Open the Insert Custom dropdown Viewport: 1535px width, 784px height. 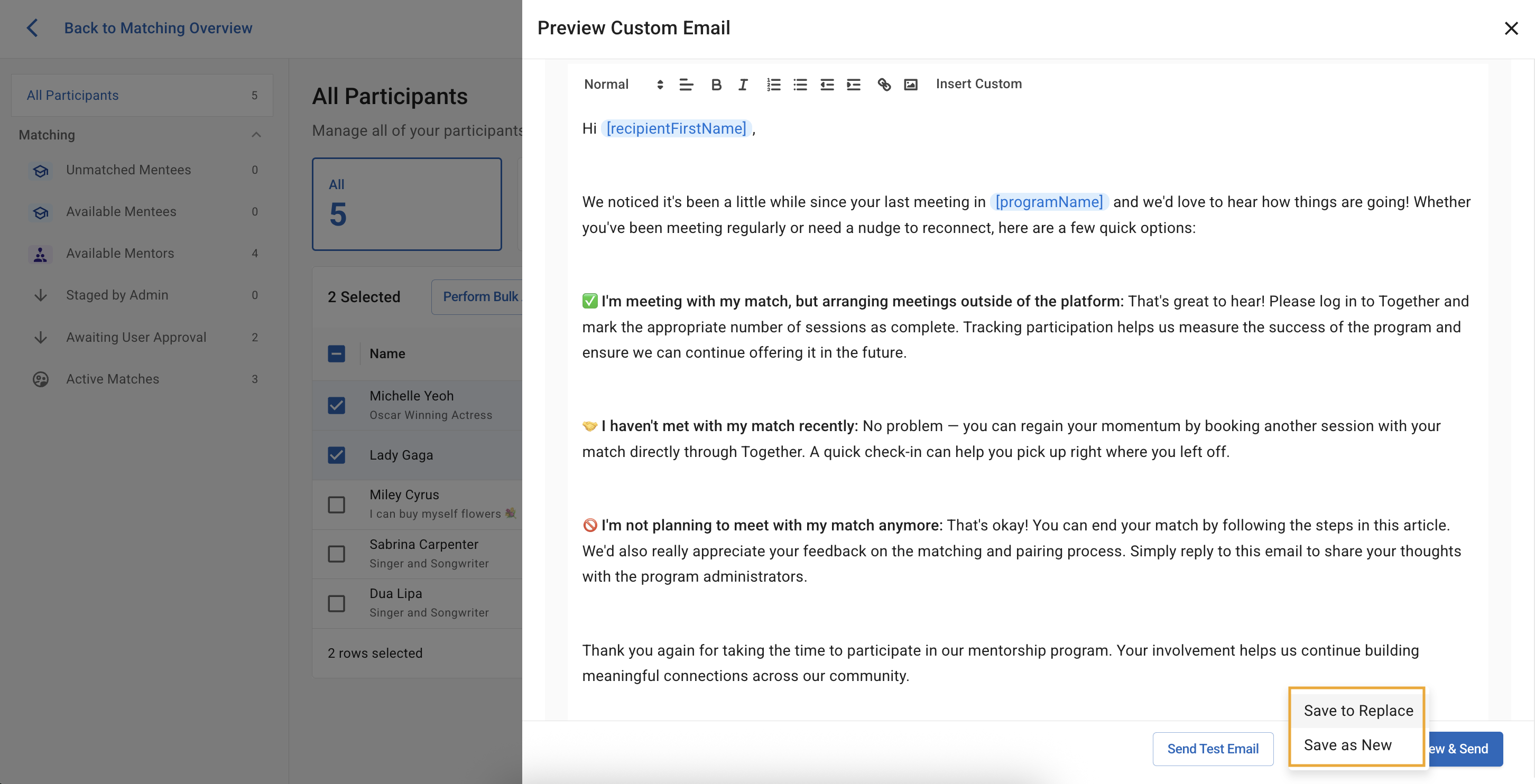978,84
